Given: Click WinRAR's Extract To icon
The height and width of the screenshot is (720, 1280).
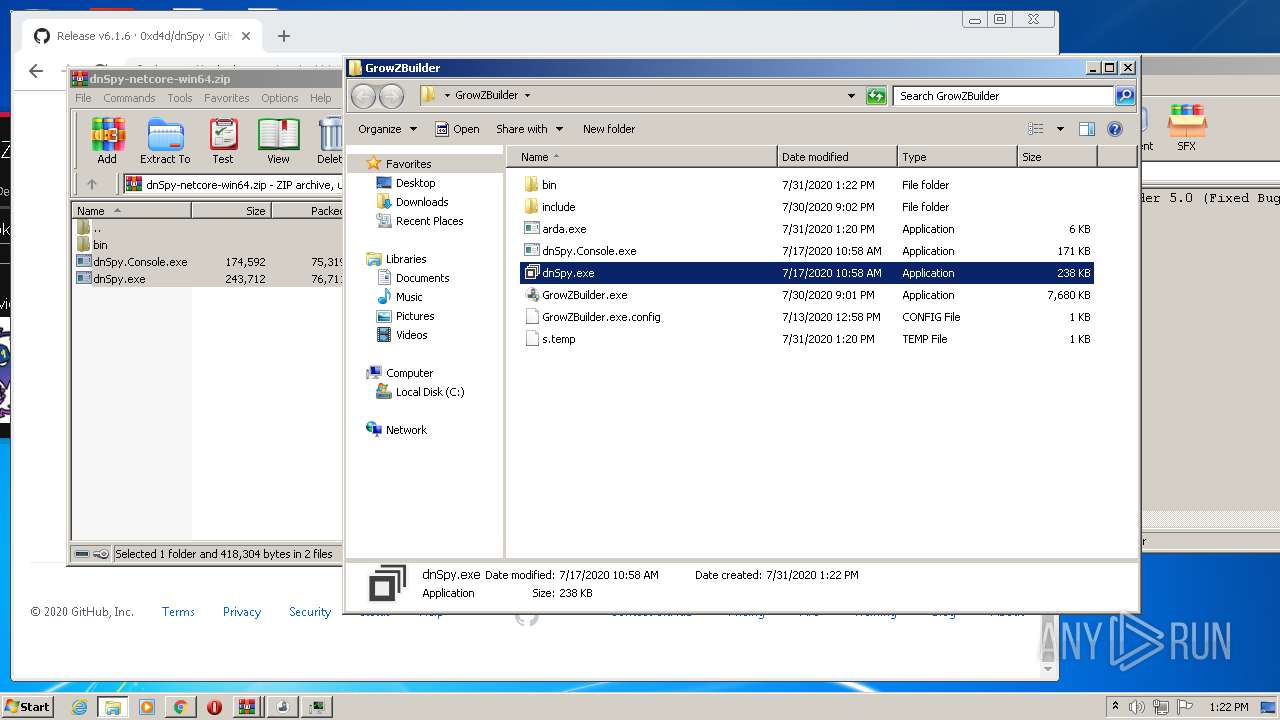Looking at the screenshot, I should click(x=165, y=140).
